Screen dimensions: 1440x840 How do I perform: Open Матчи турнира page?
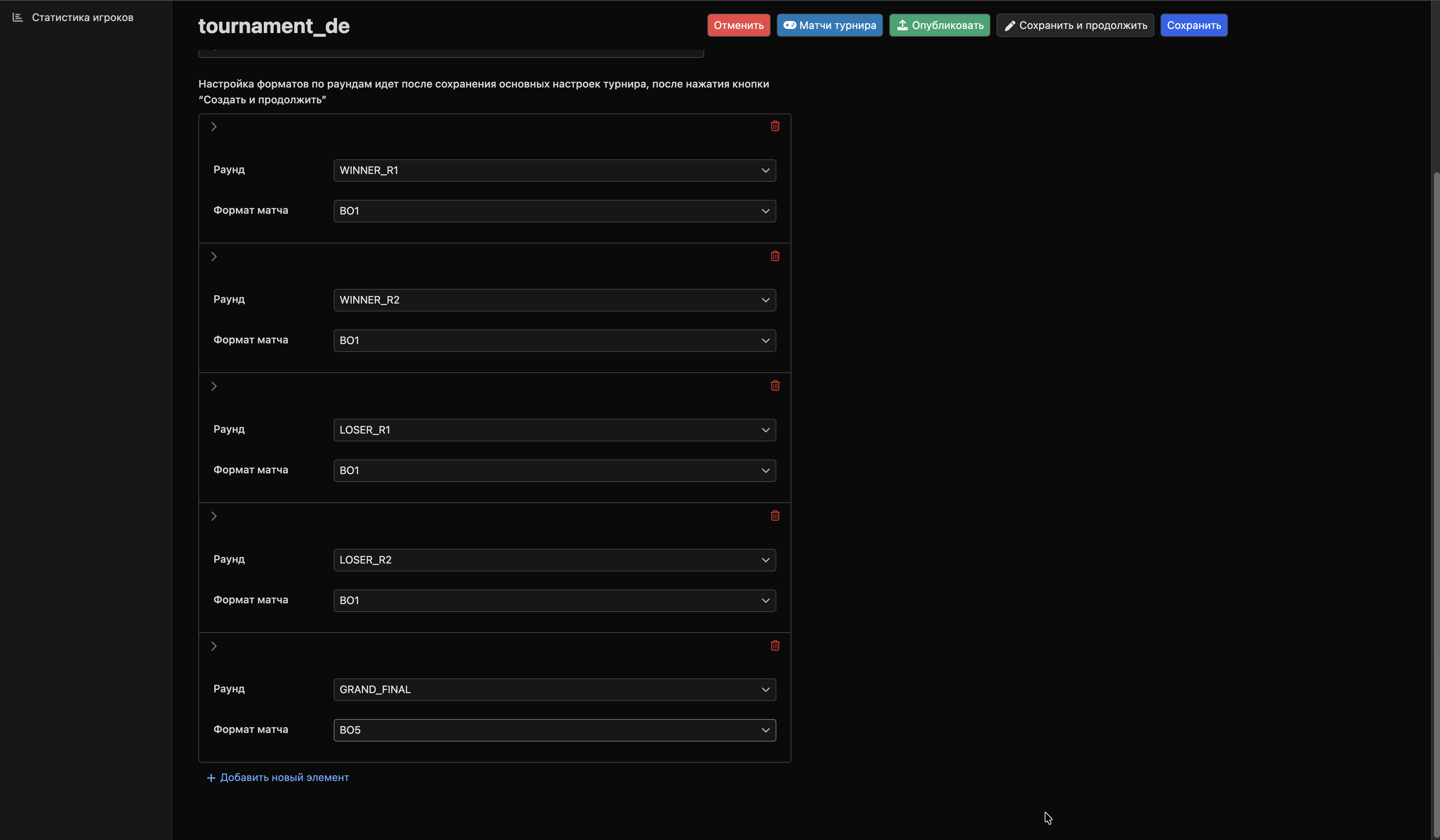(x=829, y=25)
